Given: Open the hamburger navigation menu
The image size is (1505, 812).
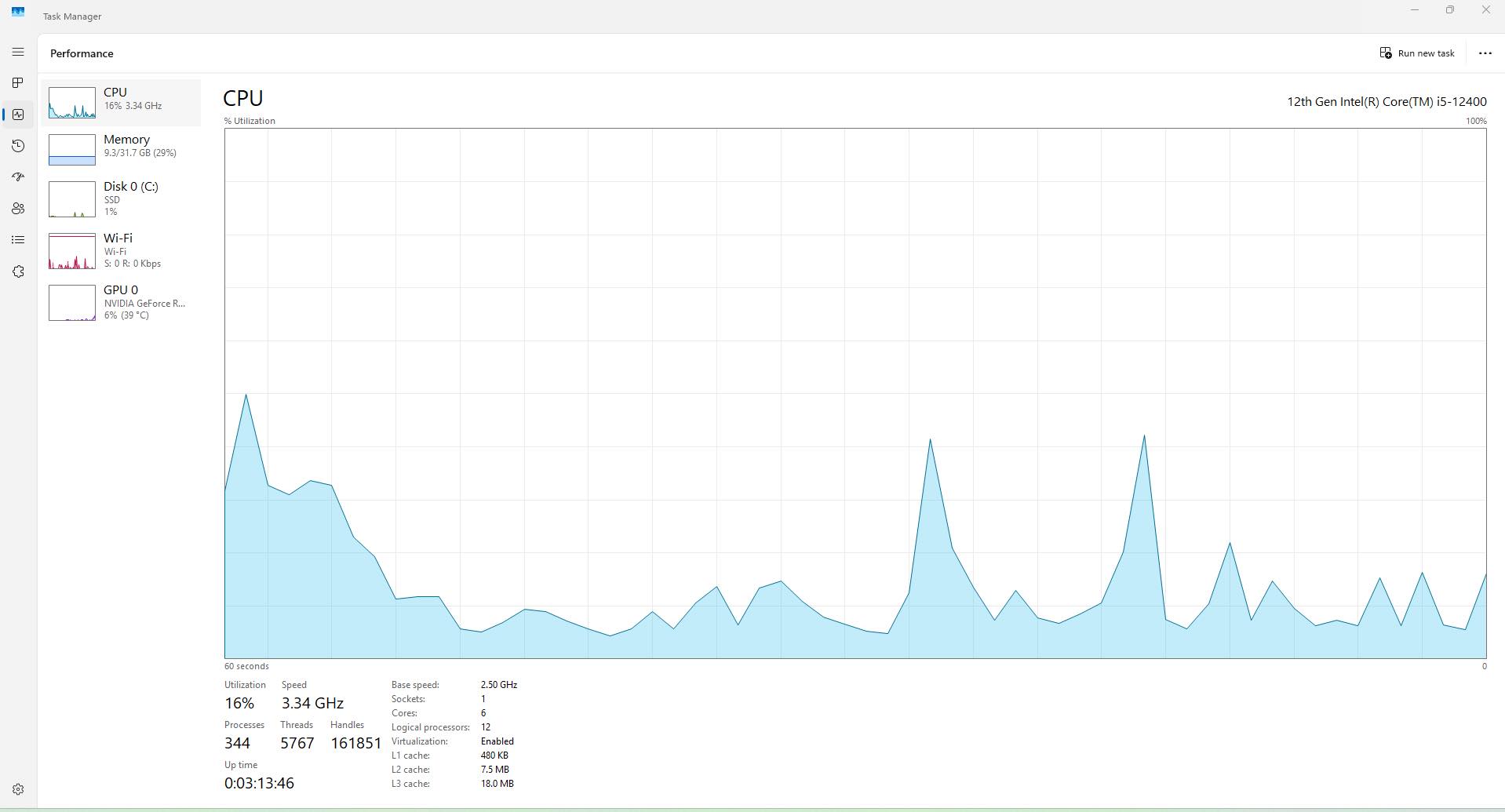Looking at the screenshot, I should (x=18, y=52).
